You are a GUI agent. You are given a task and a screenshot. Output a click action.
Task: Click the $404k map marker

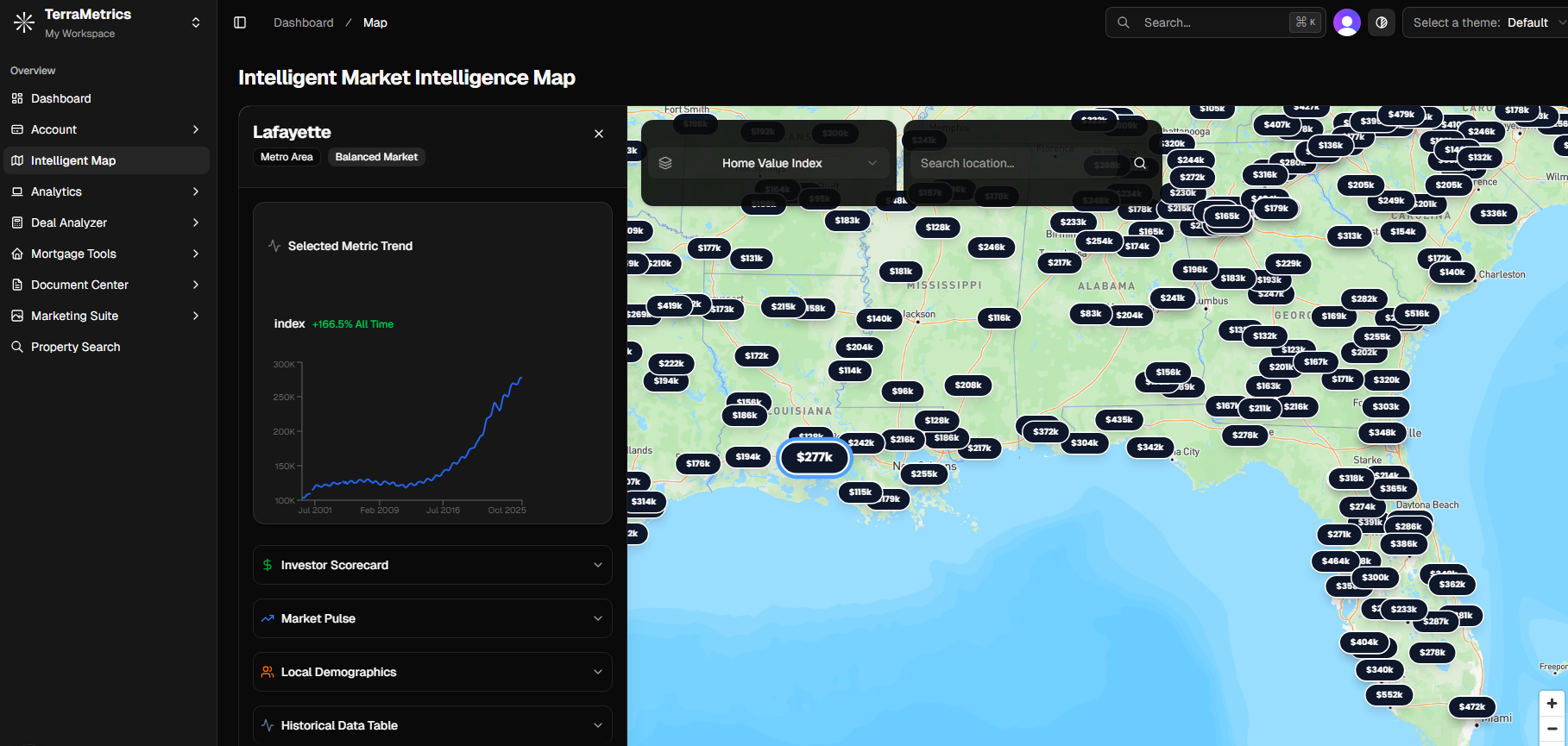point(1364,642)
